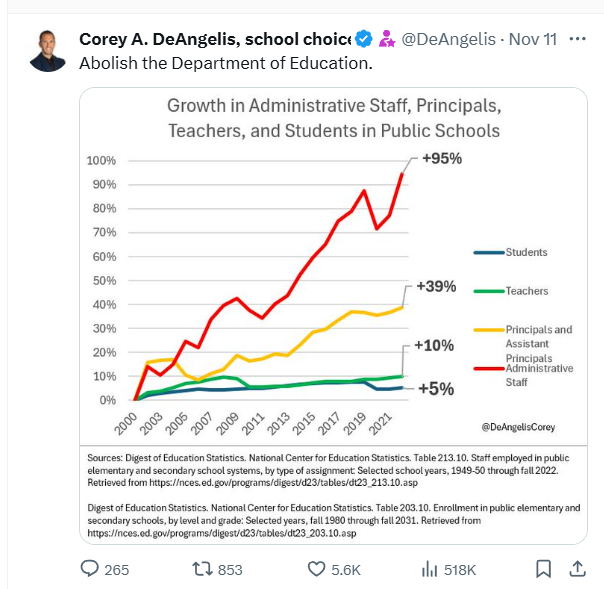This screenshot has height=589, width=604.
Task: Click the purple affiliate badge icon
Action: click(385, 40)
